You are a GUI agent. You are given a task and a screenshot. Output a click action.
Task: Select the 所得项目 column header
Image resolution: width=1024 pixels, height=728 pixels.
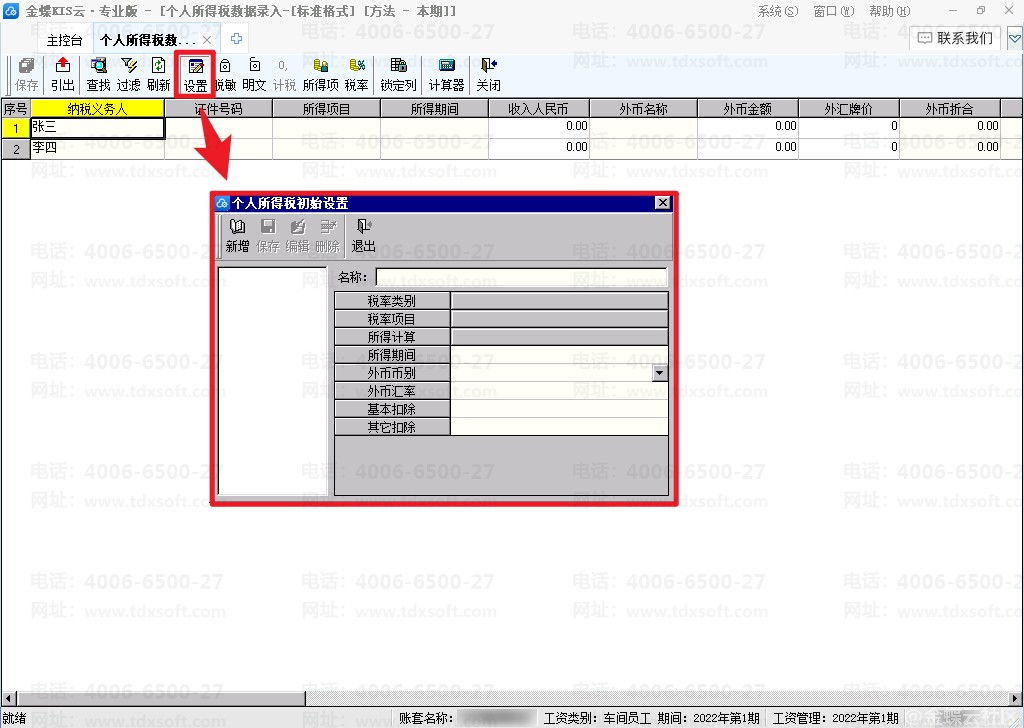(327, 109)
